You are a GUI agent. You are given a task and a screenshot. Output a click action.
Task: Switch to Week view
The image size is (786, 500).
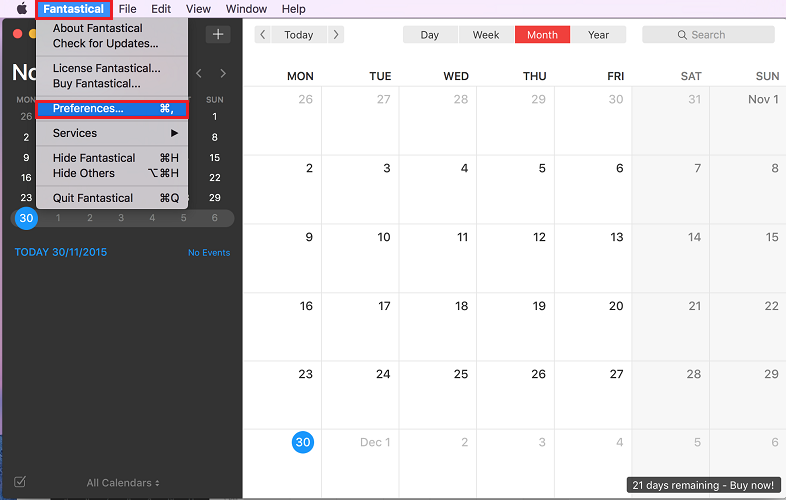(x=486, y=35)
